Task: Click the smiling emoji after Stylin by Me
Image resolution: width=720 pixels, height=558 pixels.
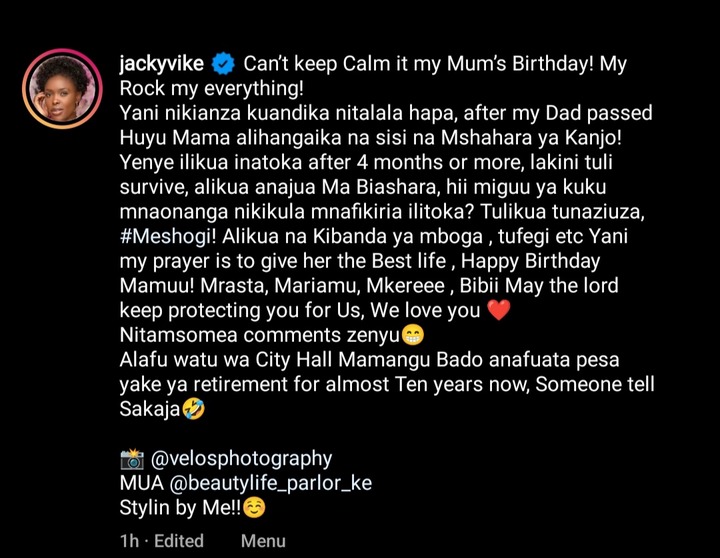Action: 254,508
